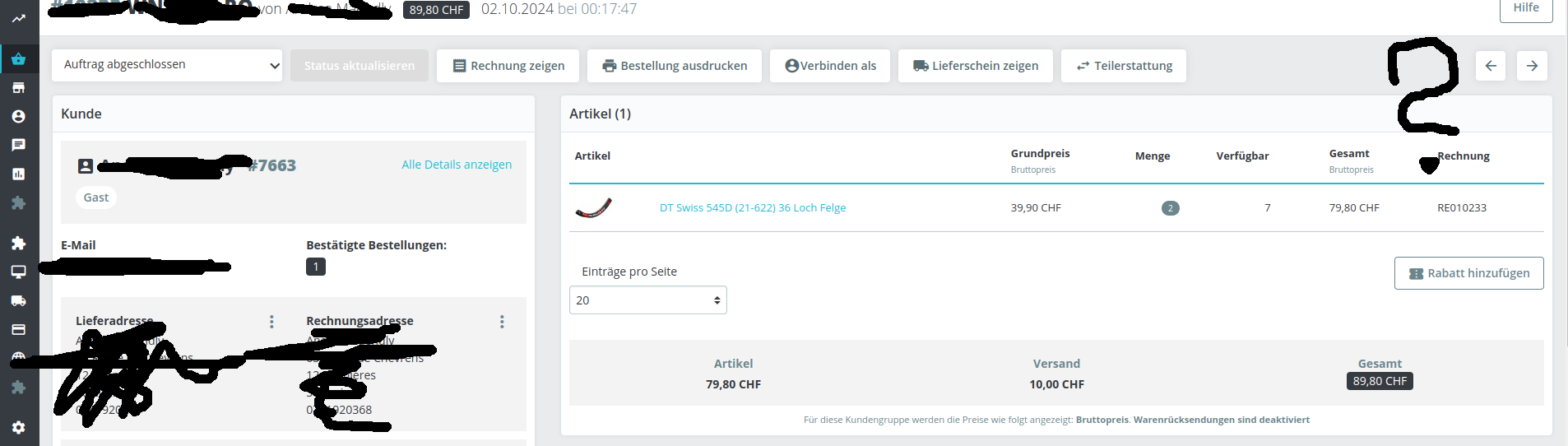Open the DT Swiss 545D product link

752,208
